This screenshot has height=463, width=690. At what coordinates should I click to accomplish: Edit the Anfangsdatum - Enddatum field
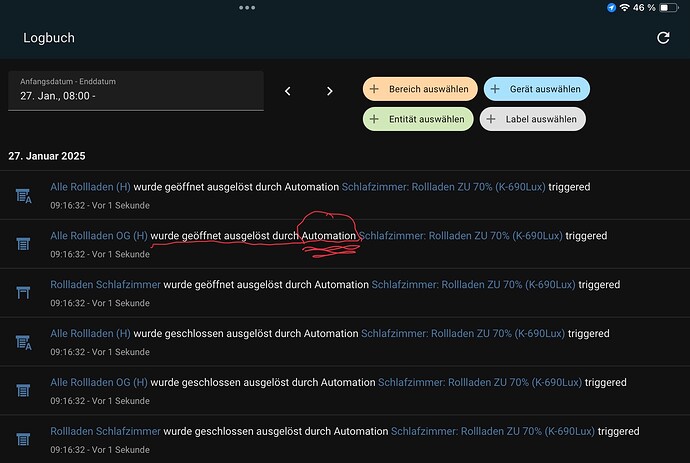click(x=136, y=91)
